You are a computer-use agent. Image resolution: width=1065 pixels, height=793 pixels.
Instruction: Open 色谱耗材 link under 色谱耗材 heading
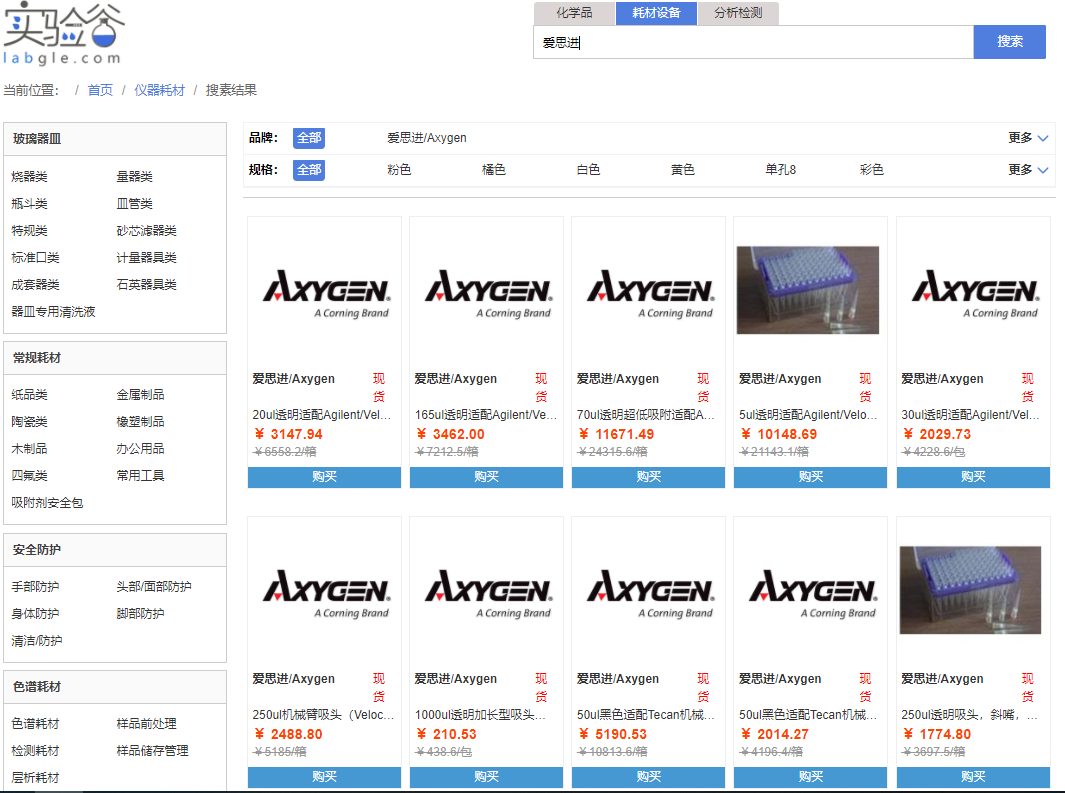coord(35,724)
